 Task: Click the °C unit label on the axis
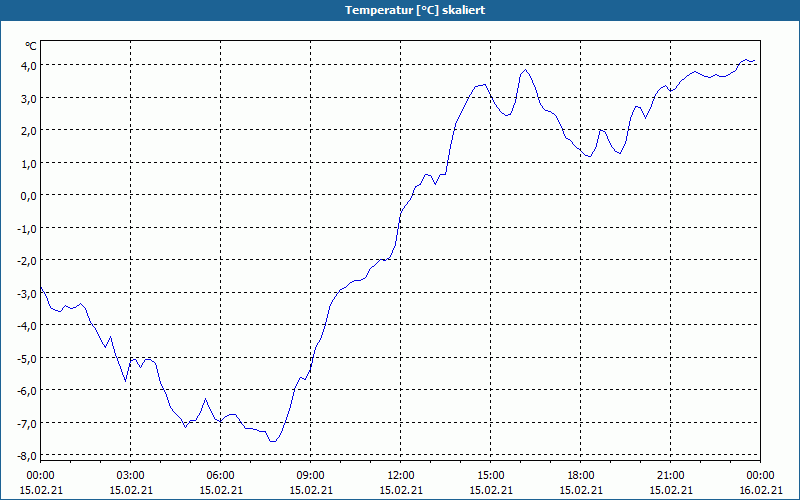coord(31,46)
